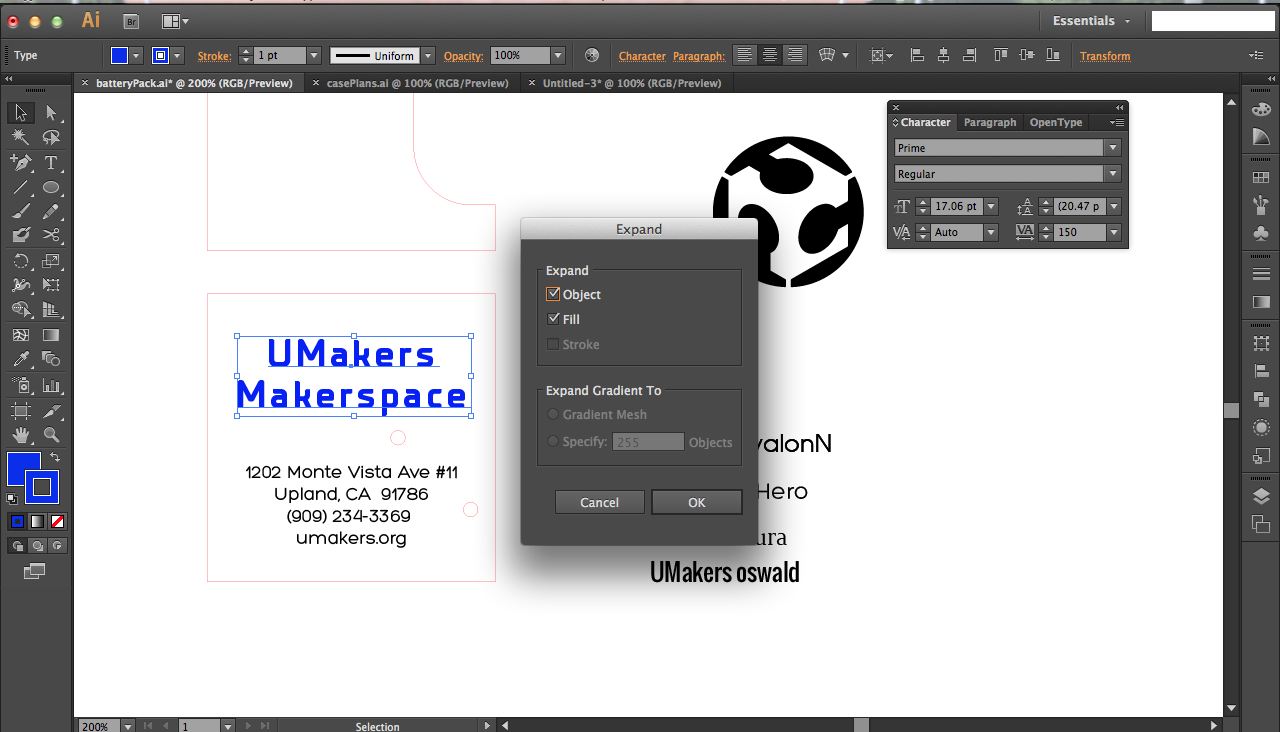The image size is (1280, 732).
Task: Set text alignment to center
Action: (770, 56)
